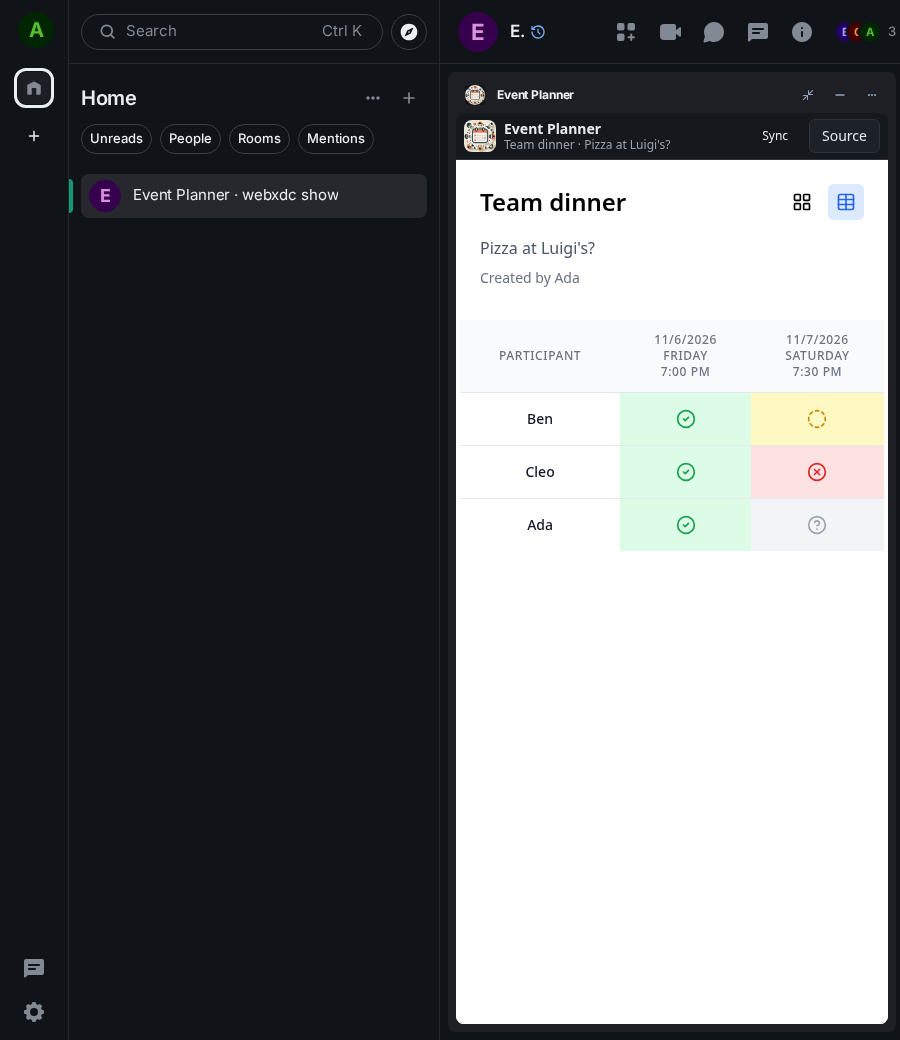Screen dimensions: 900x1040
Task: Toggle Ada's unanswered Saturday response
Action: pyautogui.click(x=816, y=525)
